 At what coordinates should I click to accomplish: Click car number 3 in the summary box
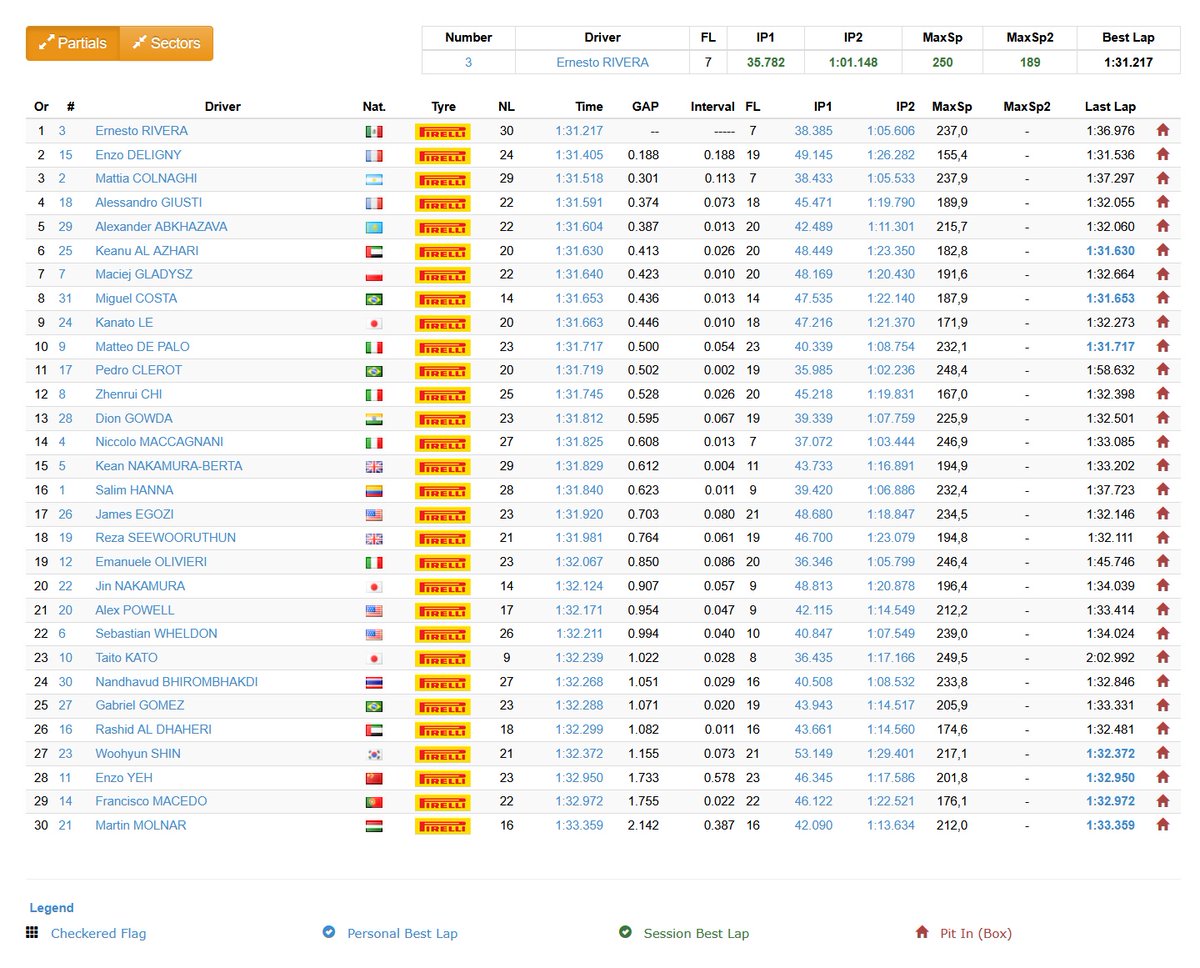pyautogui.click(x=468, y=62)
